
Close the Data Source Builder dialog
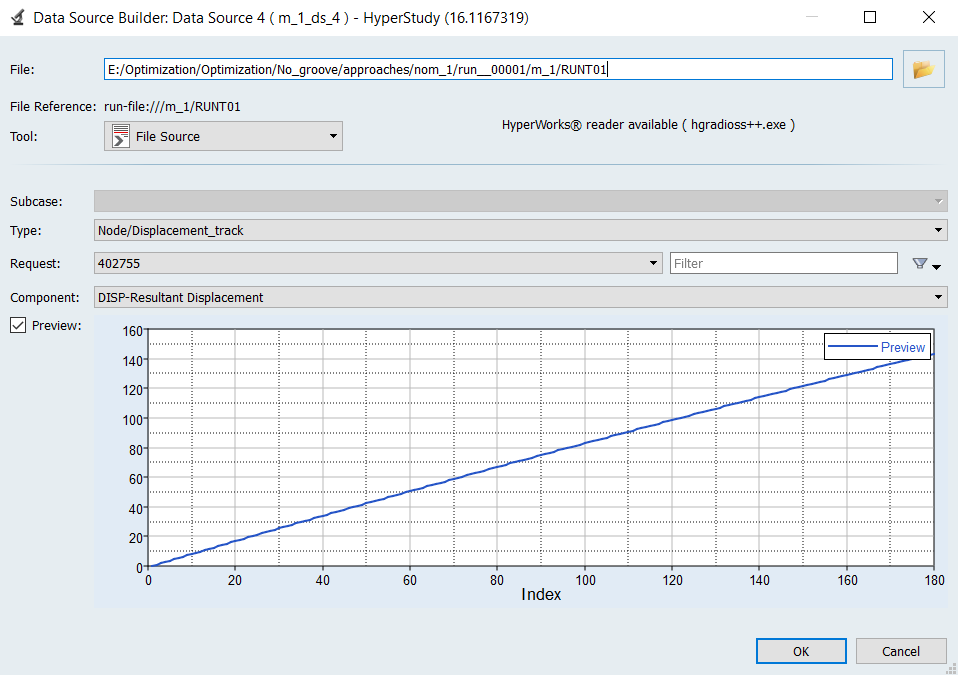(929, 17)
